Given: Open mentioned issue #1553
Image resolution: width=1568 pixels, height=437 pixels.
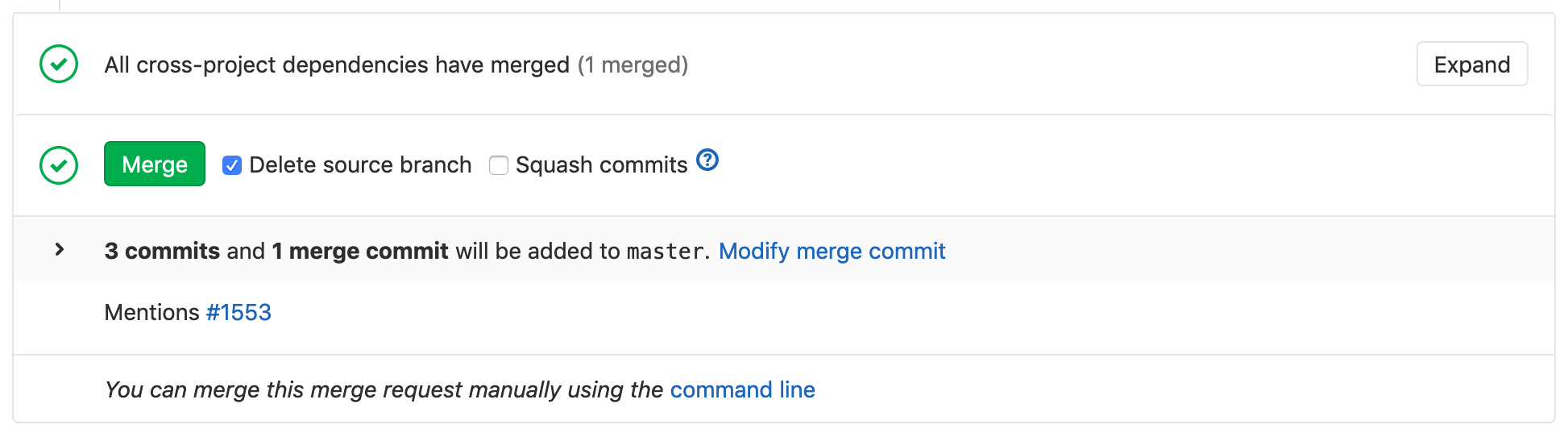Looking at the screenshot, I should 239,313.
